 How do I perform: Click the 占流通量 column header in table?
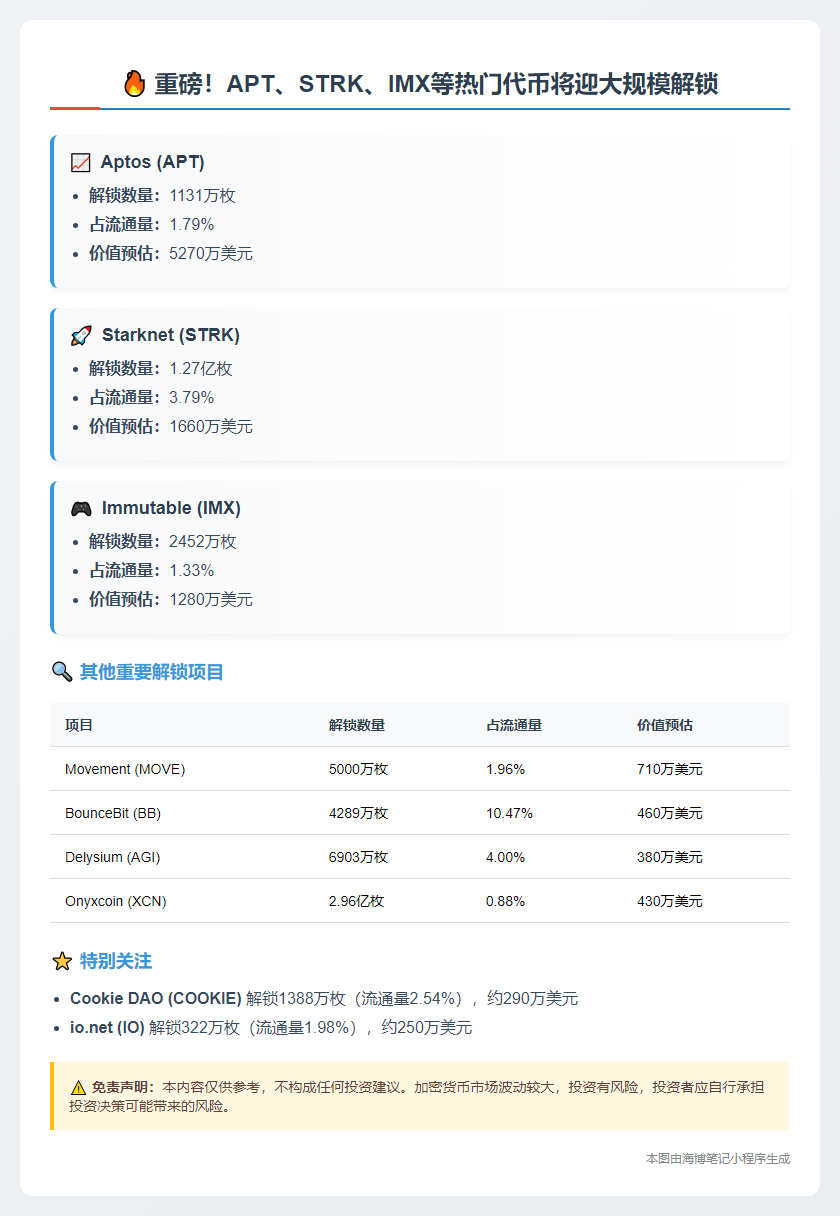(514, 725)
